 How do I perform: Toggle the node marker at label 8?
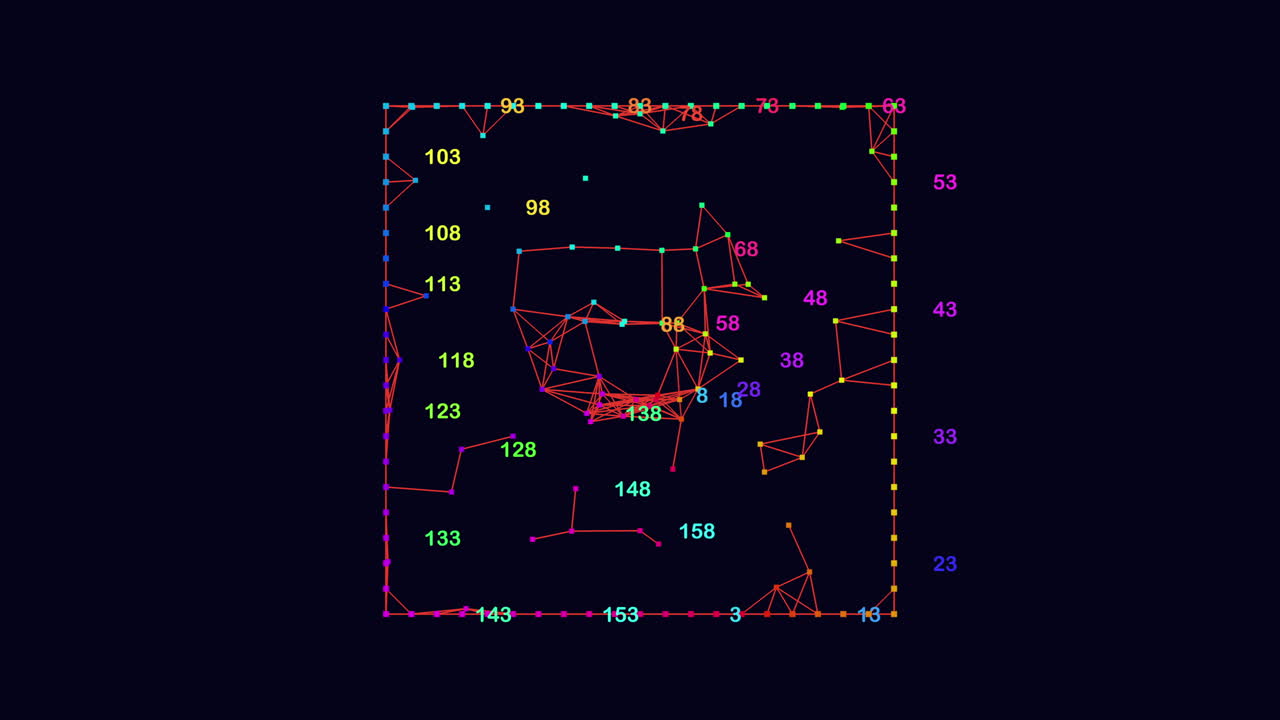point(696,389)
